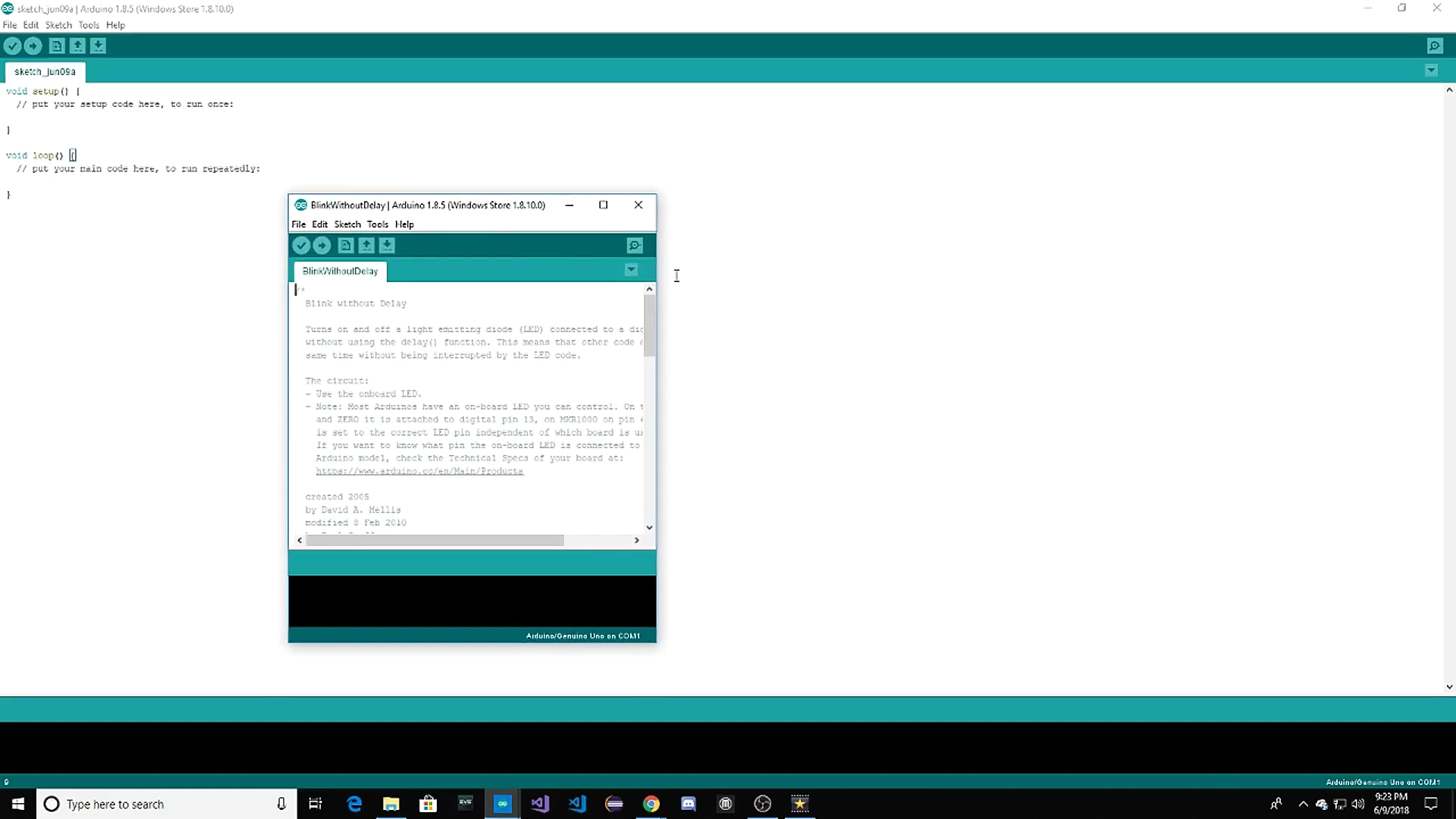Open Tools menu in BlinkWithoutDelay window

tap(377, 224)
